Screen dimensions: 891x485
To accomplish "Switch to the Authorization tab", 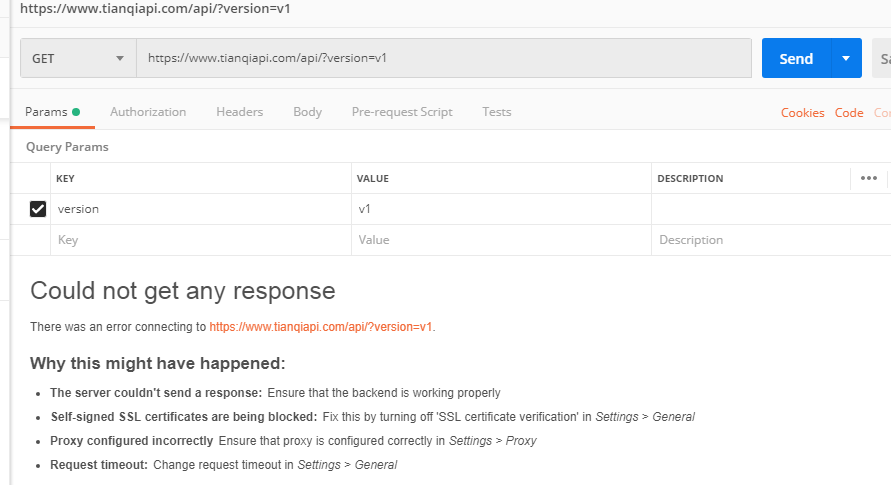I will tap(148, 112).
